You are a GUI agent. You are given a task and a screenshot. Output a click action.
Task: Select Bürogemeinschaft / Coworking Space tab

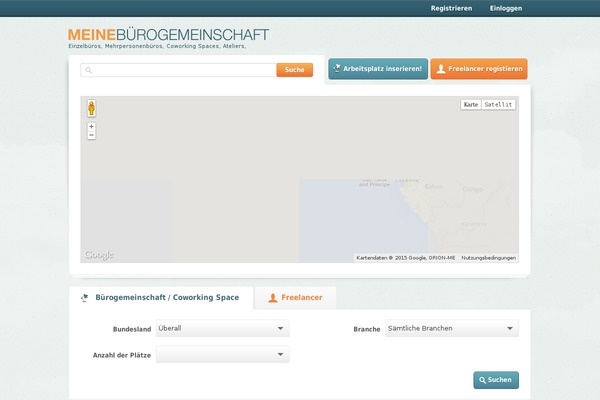(161, 298)
